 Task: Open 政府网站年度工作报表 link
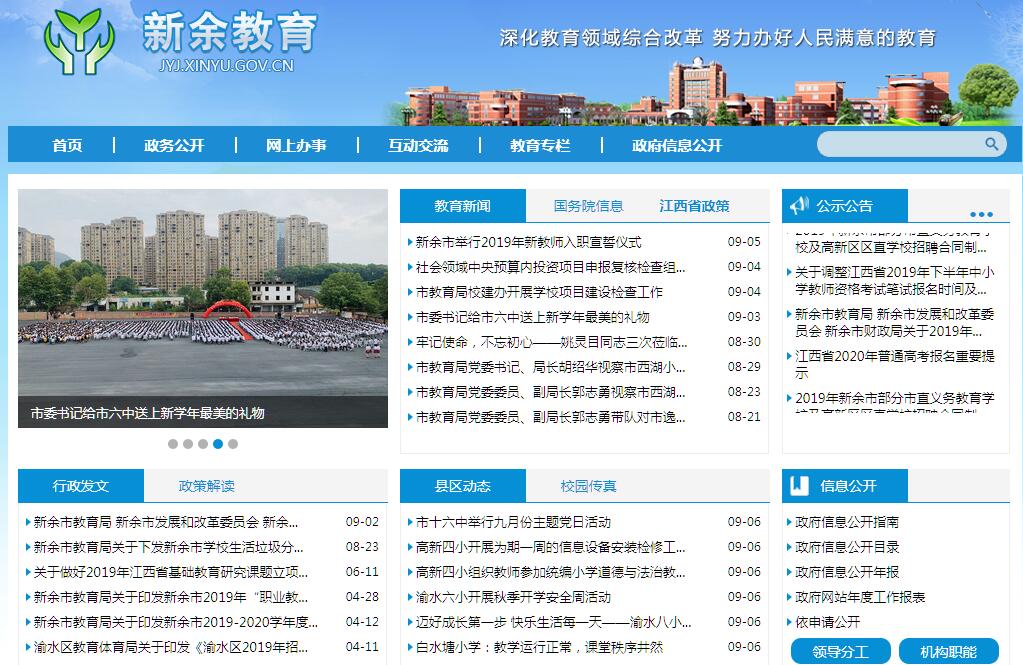(860, 596)
